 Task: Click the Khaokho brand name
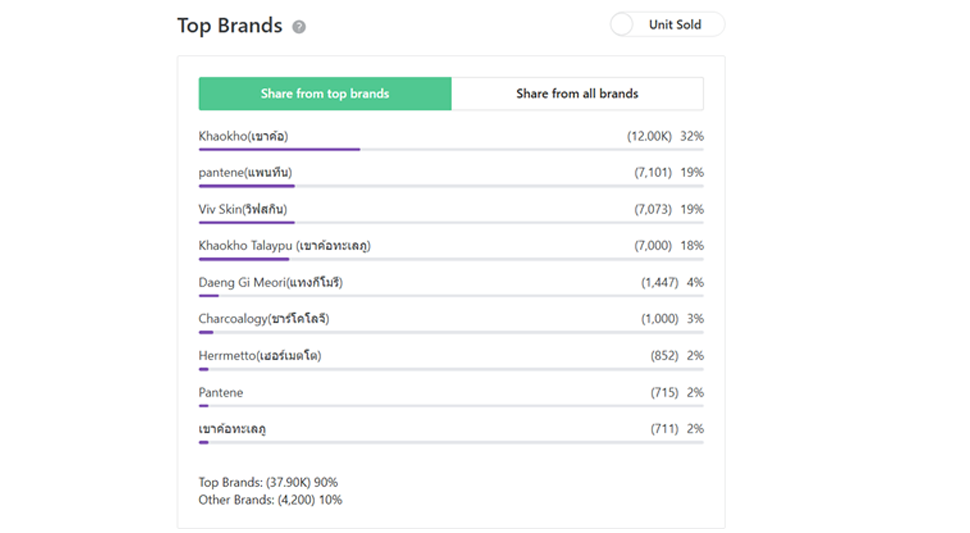coord(243,136)
